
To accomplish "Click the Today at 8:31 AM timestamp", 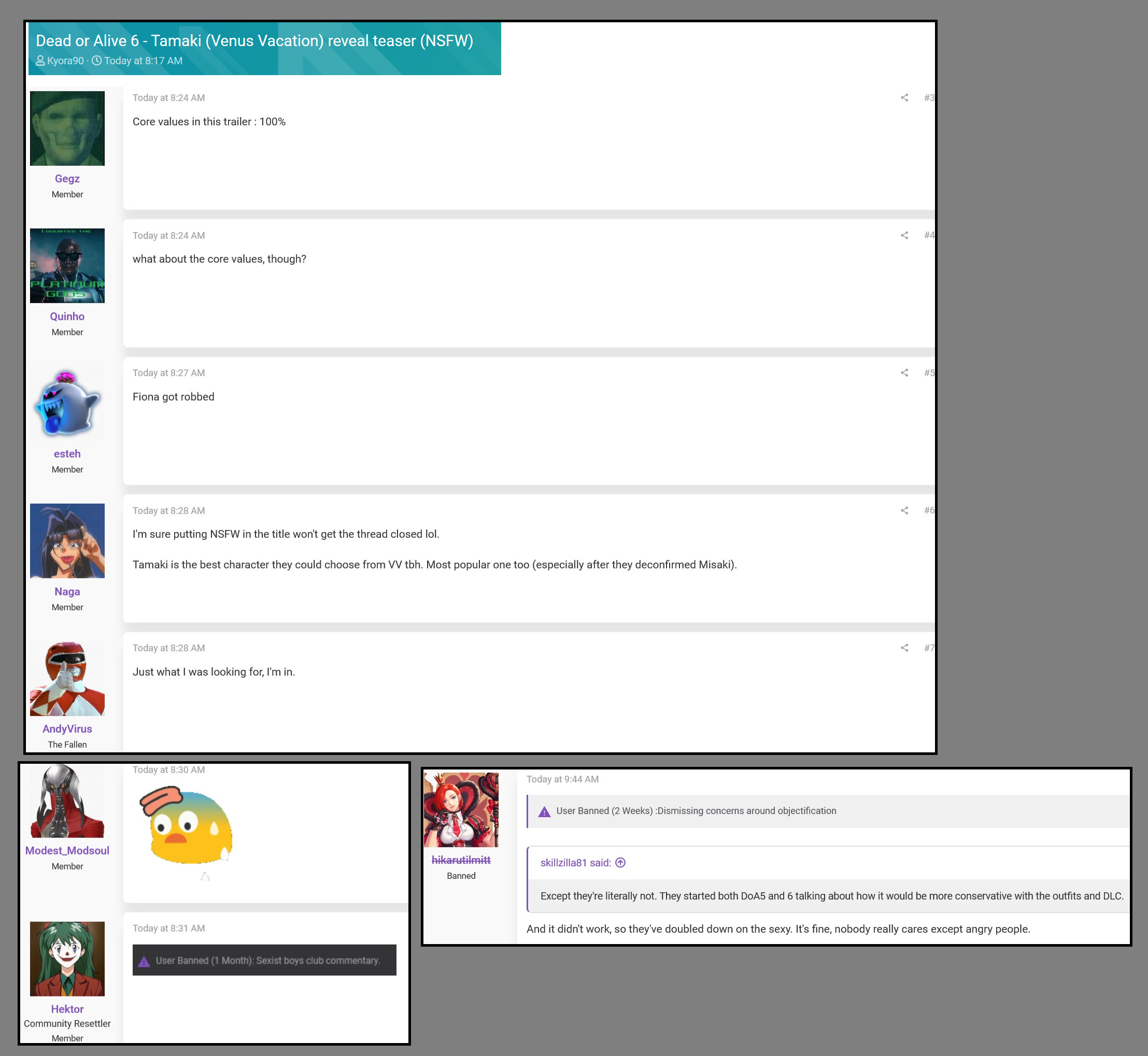I will point(168,929).
